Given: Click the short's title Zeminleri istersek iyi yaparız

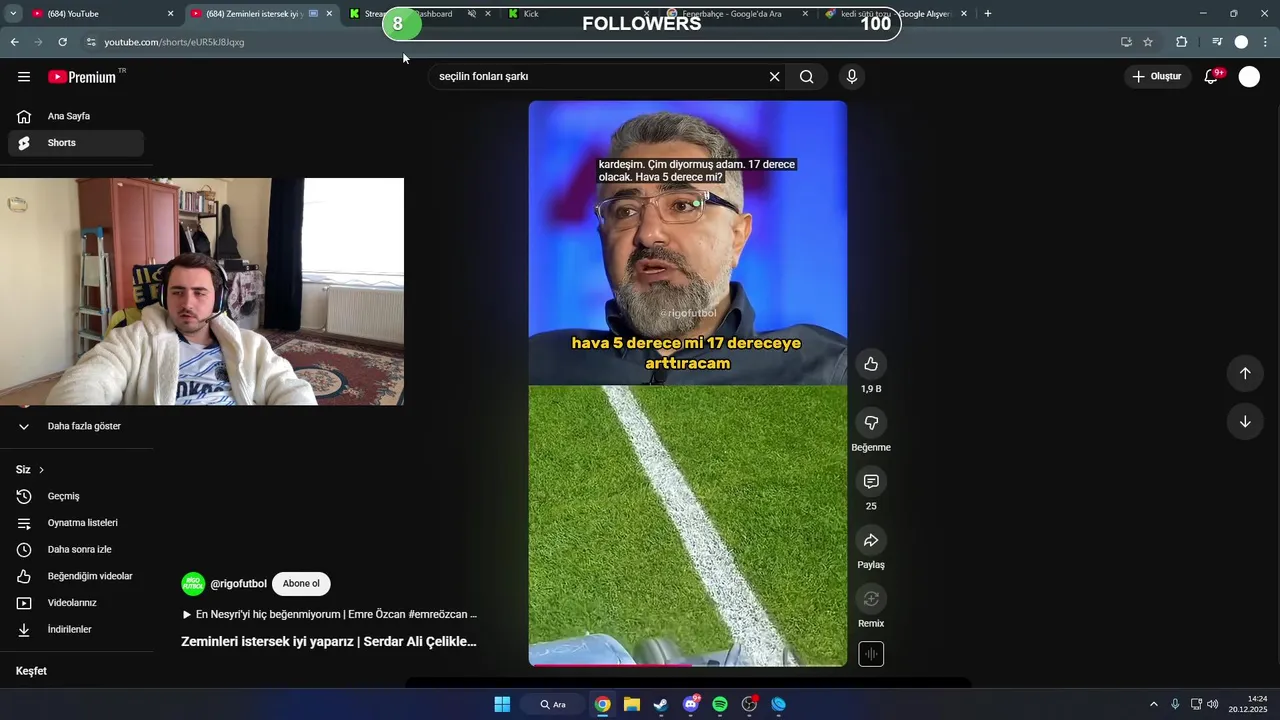Looking at the screenshot, I should pos(329,642).
